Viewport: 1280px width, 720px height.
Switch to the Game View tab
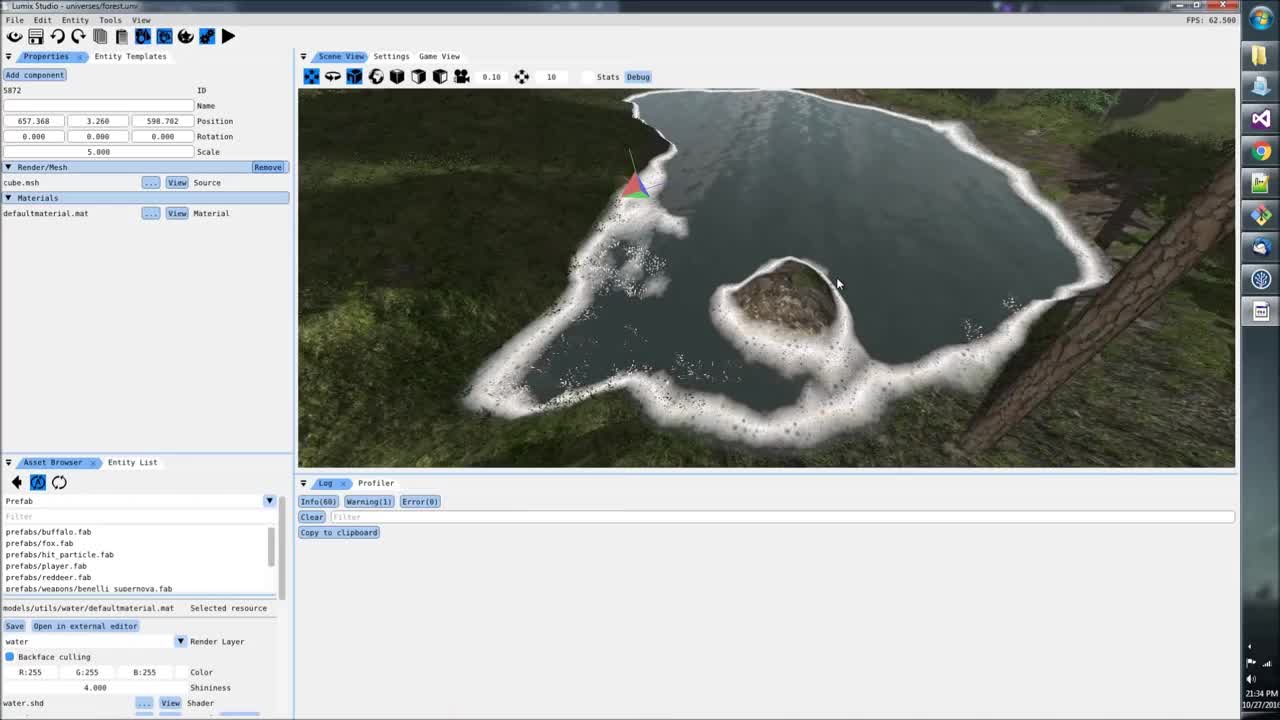tap(439, 57)
